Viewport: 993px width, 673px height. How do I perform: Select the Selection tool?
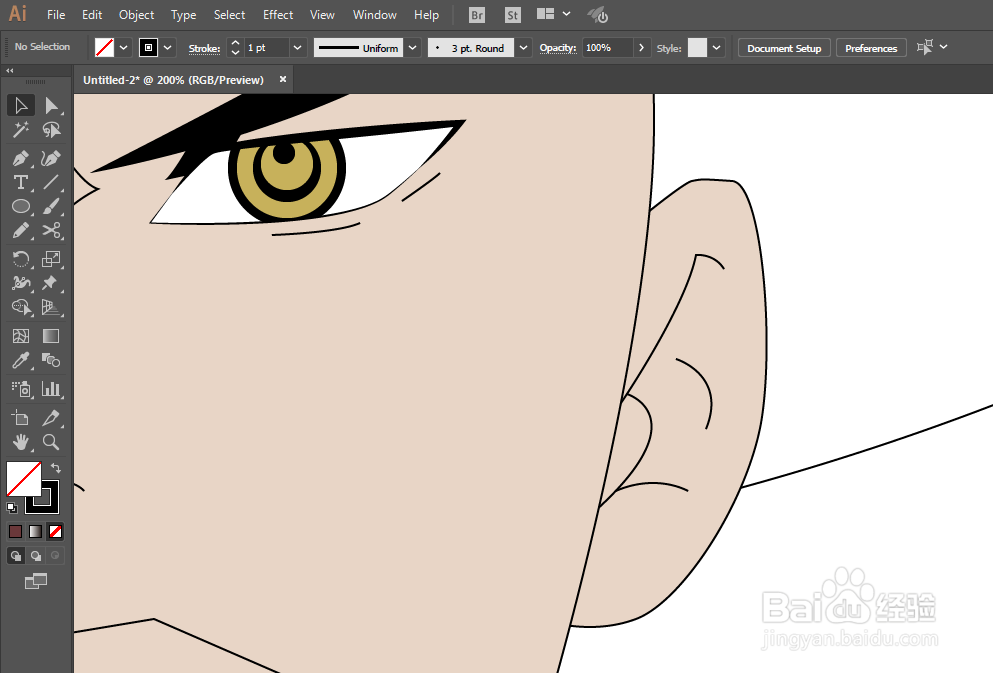click(20, 105)
